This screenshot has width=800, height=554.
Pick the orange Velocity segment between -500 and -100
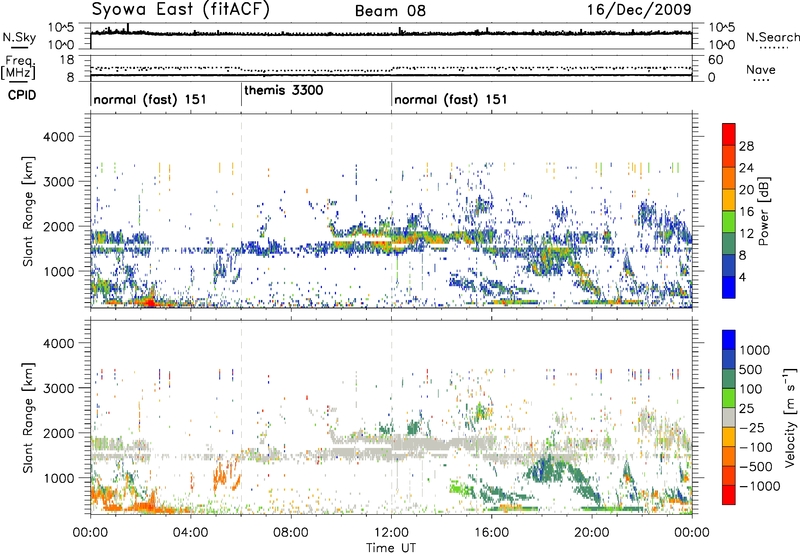click(729, 456)
